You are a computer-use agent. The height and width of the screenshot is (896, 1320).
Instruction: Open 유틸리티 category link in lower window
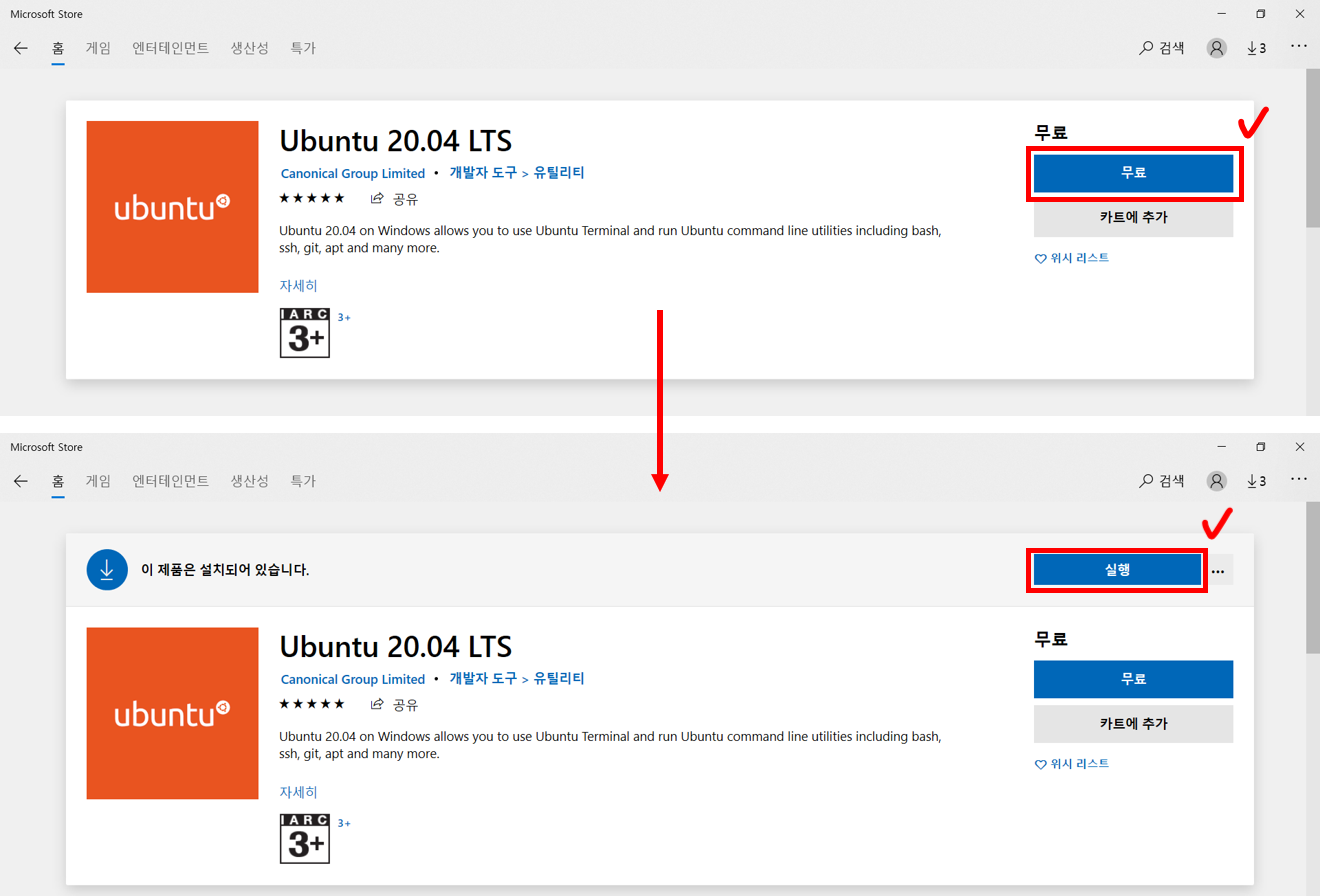(559, 679)
